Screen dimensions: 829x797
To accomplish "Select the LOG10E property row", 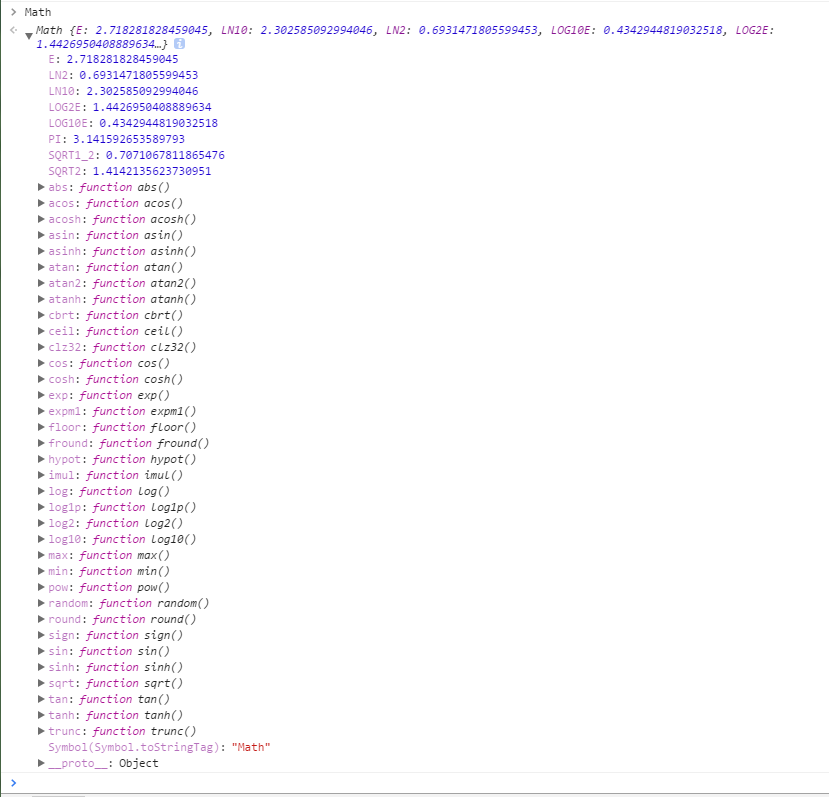I will [133, 123].
